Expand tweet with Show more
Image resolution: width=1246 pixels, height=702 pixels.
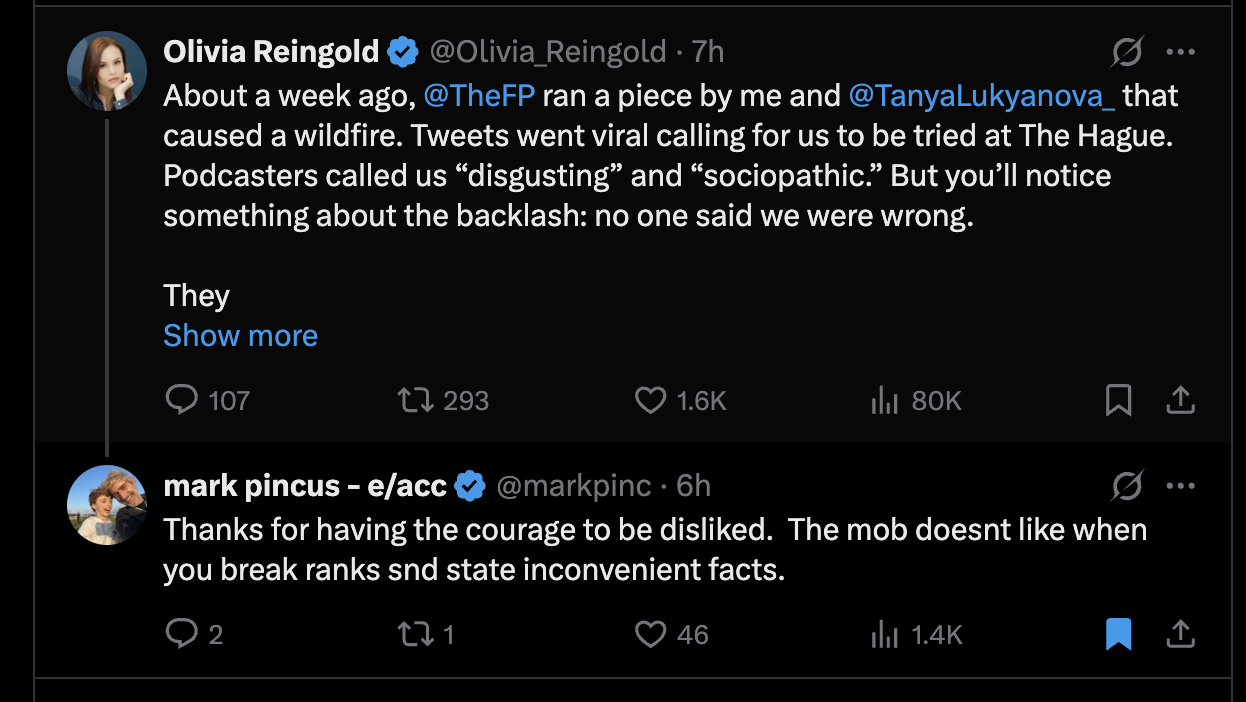tap(240, 336)
